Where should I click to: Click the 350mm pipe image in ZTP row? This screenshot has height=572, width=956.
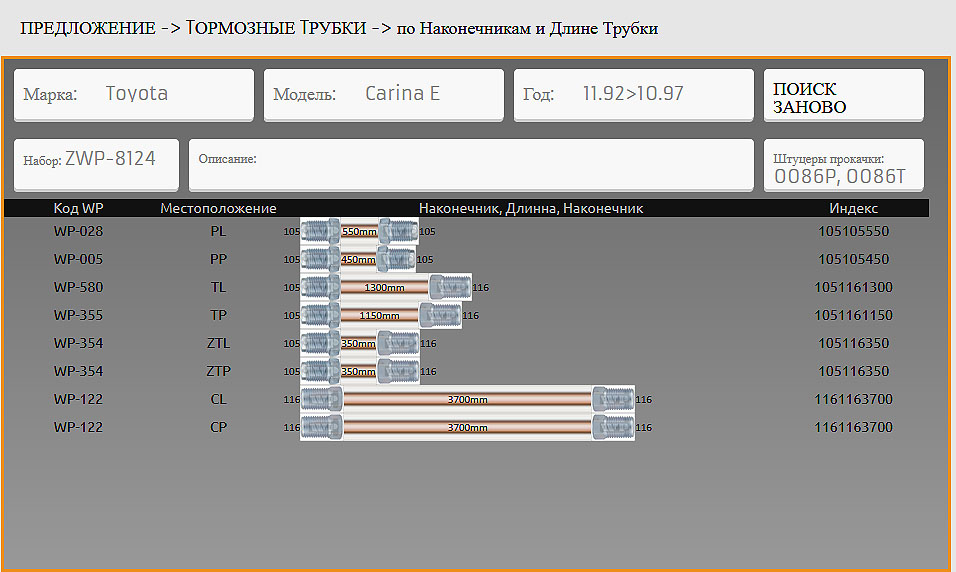point(359,372)
